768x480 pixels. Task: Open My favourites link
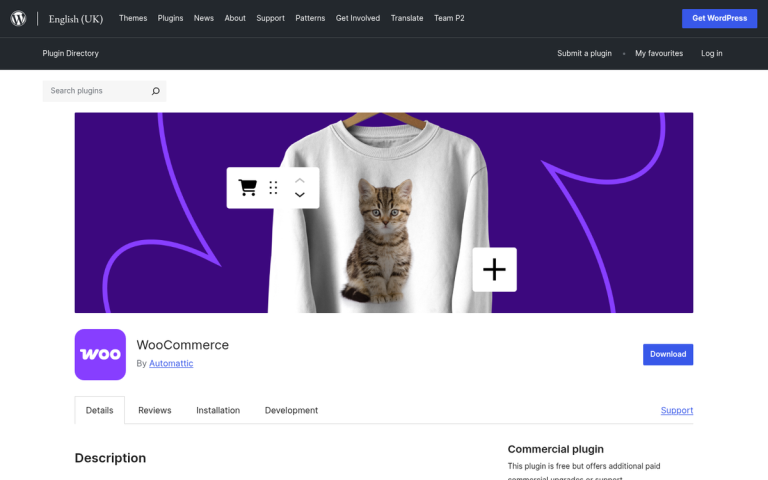coord(659,53)
